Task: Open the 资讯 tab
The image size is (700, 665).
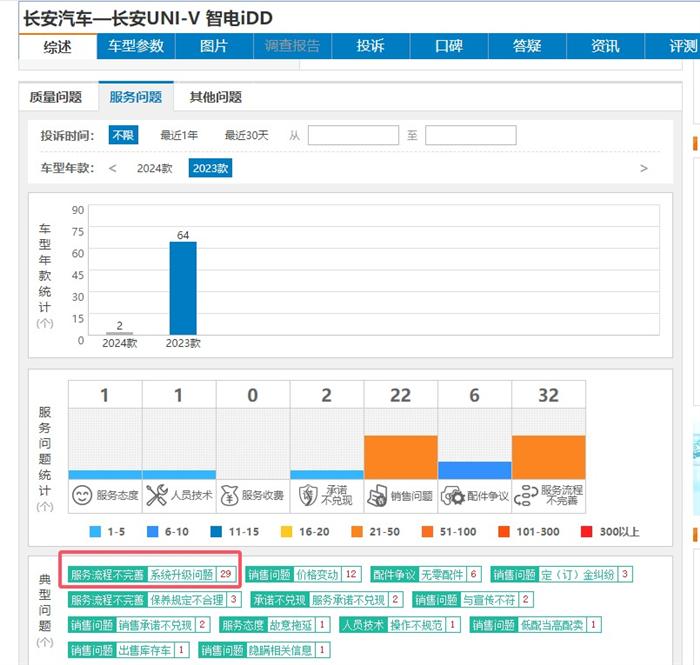Action: pos(605,46)
